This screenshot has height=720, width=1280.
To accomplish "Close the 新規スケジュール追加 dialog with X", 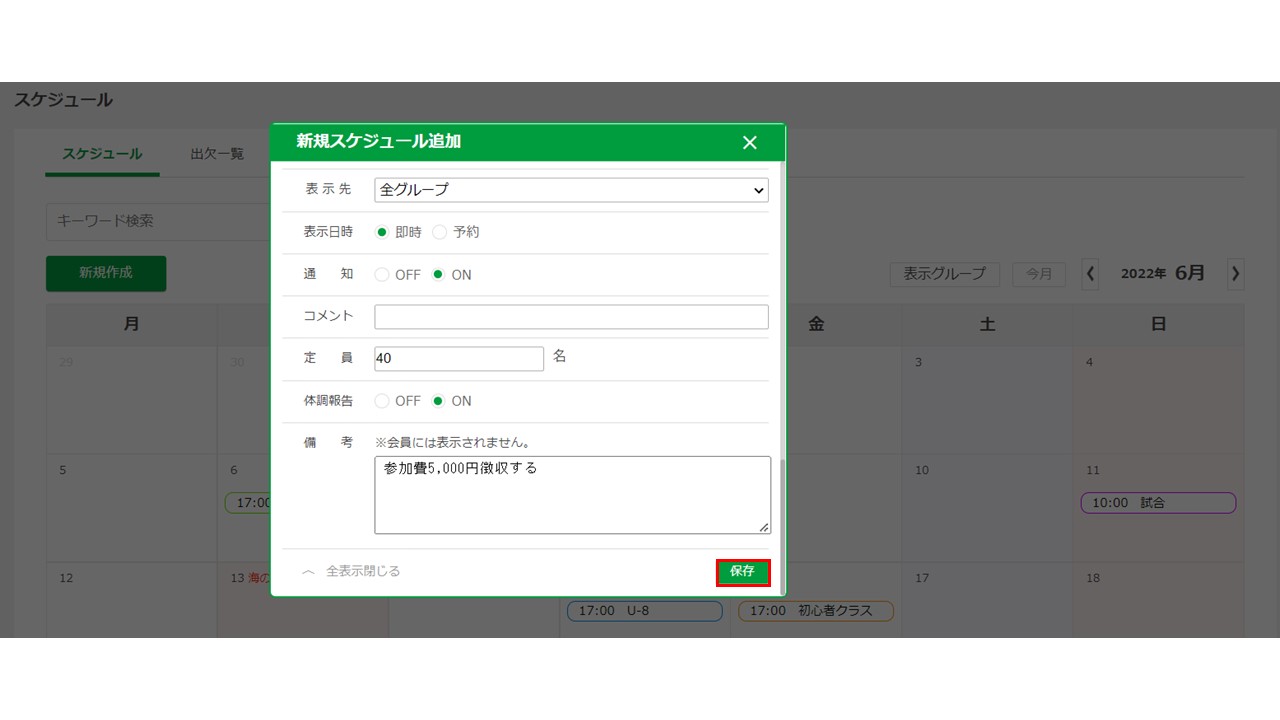I will point(750,143).
